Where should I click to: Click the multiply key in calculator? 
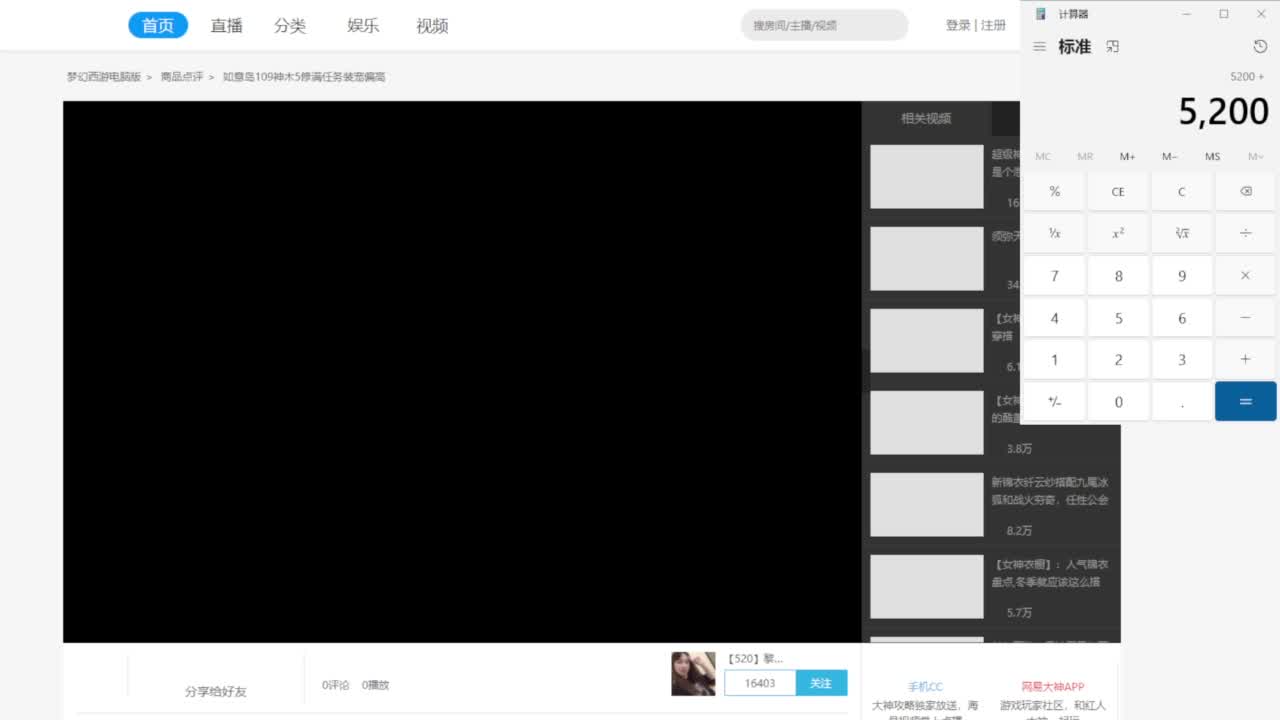[x=1245, y=275]
